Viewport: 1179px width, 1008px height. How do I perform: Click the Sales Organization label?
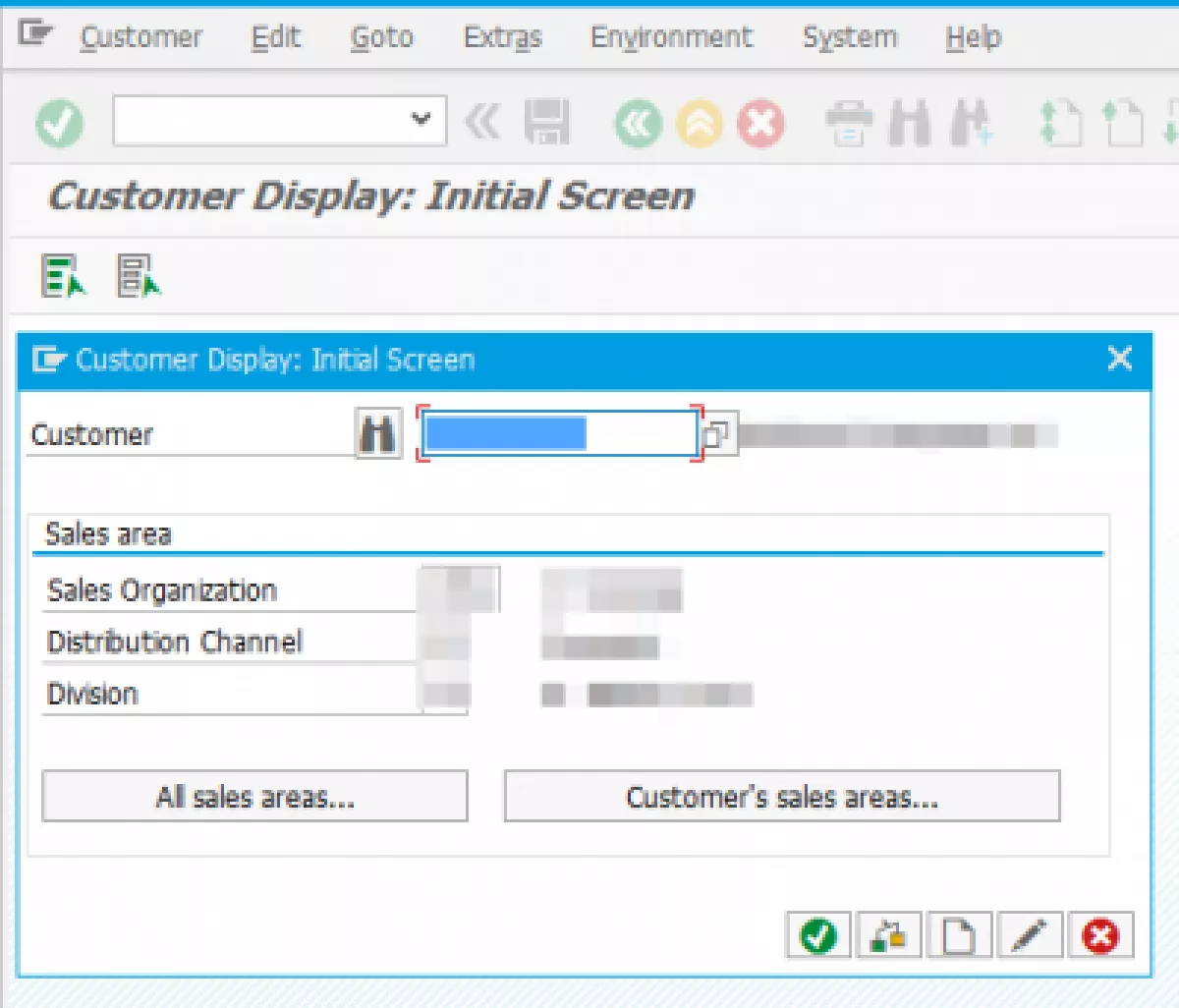162,590
